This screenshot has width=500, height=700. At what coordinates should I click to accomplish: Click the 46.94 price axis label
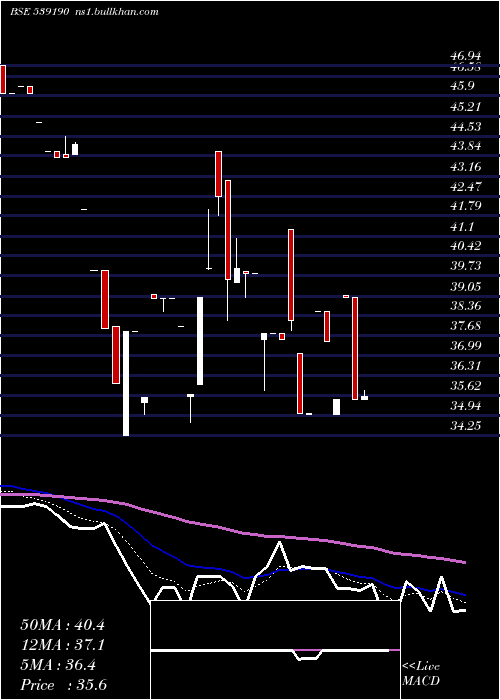(466, 56)
